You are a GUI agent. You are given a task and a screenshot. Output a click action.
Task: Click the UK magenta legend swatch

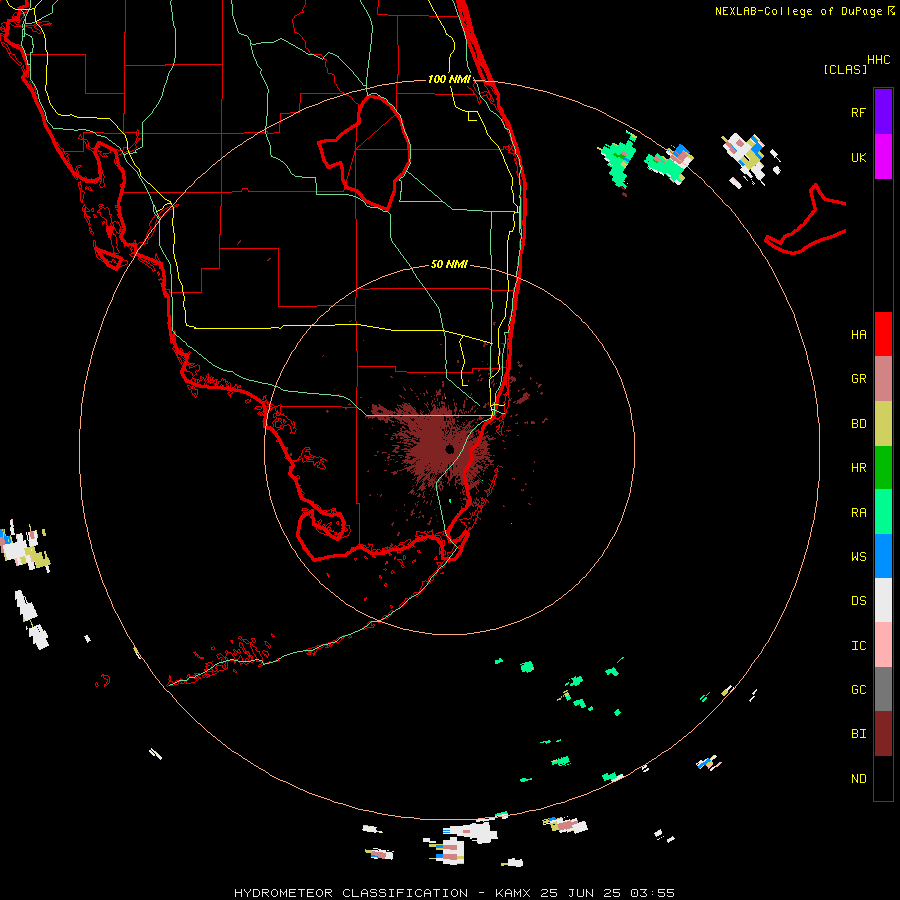883,157
